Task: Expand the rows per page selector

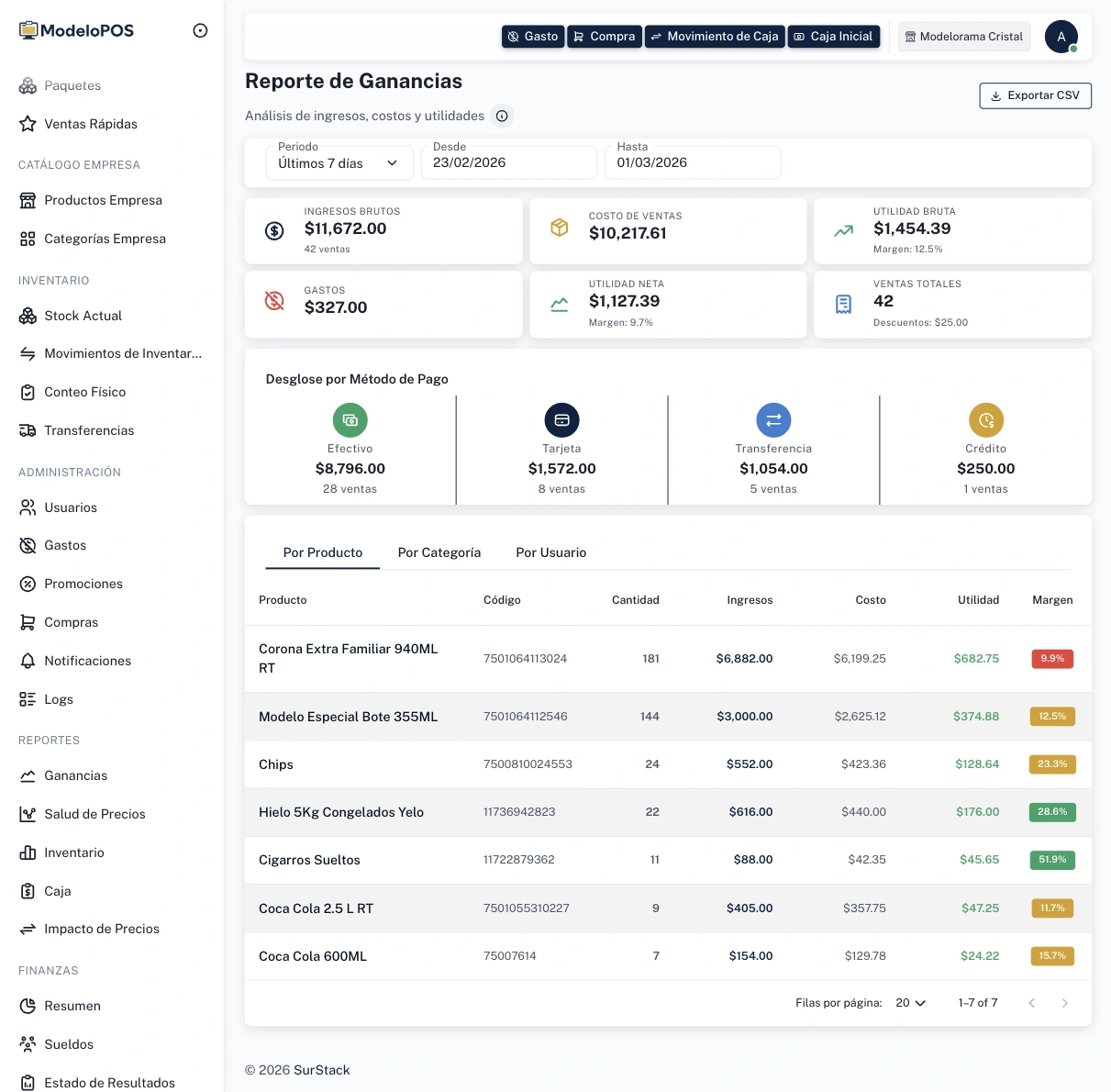Action: pos(910,1003)
